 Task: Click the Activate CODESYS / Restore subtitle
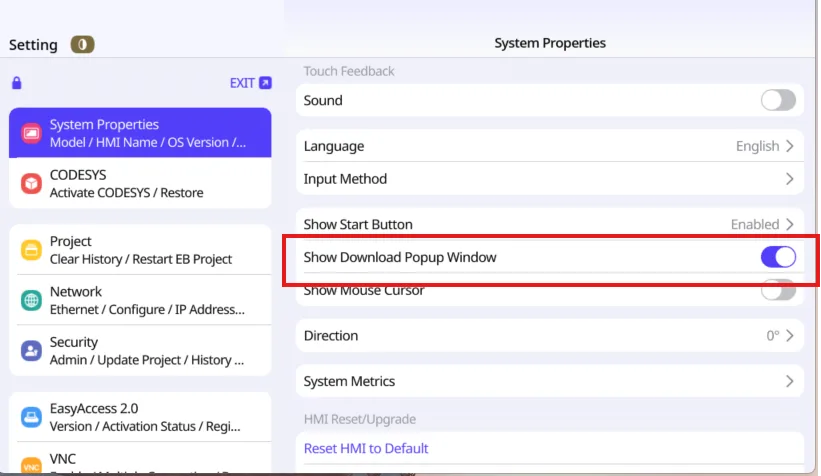point(126,193)
